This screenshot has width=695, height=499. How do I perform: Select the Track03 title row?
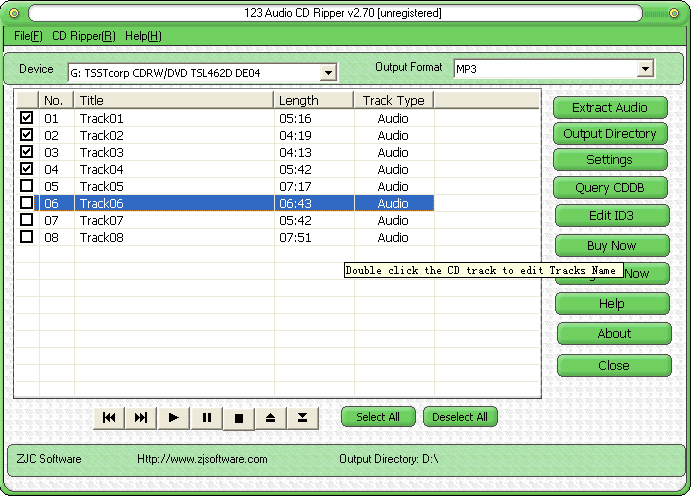click(102, 153)
